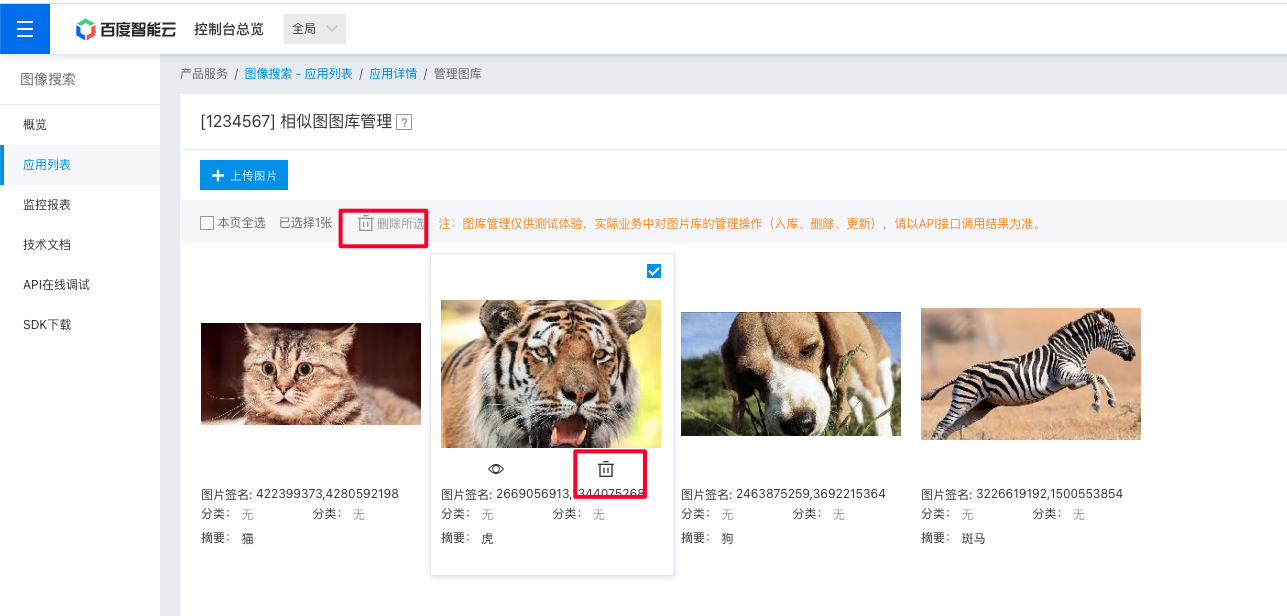Click the dog thumbnail image
The height and width of the screenshot is (616, 1287).
(791, 374)
